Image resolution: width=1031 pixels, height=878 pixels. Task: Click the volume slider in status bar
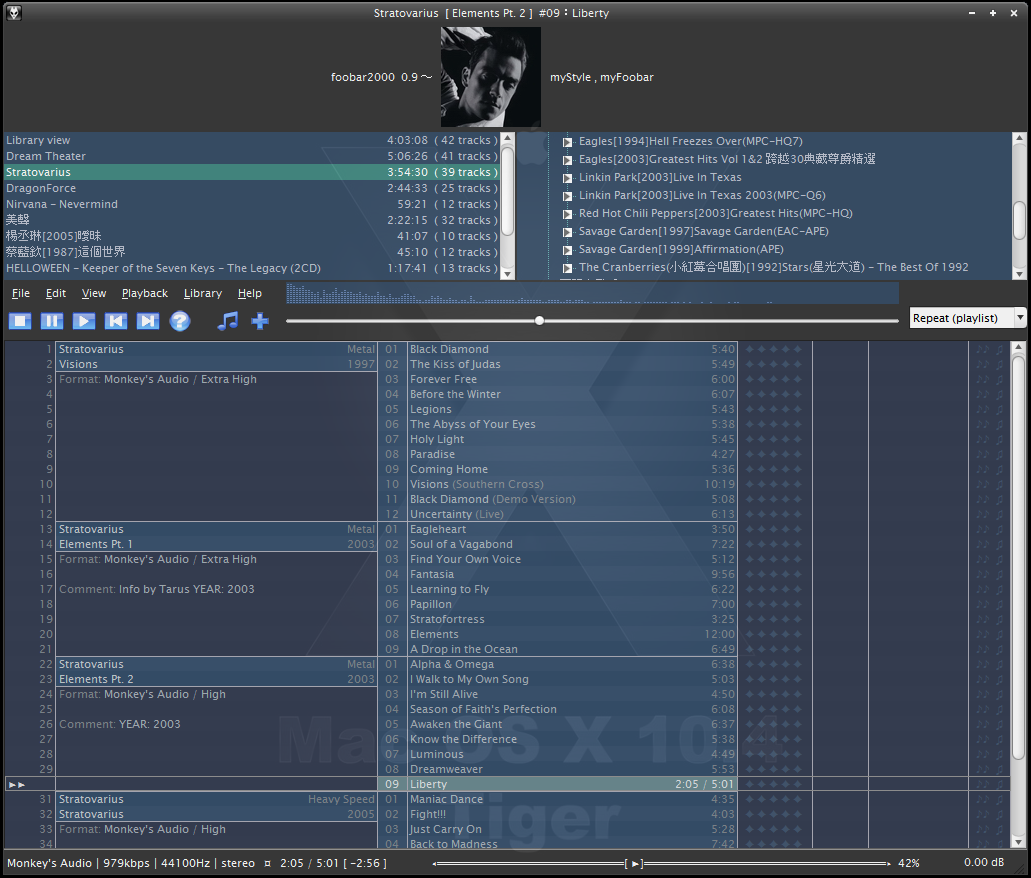[661, 864]
